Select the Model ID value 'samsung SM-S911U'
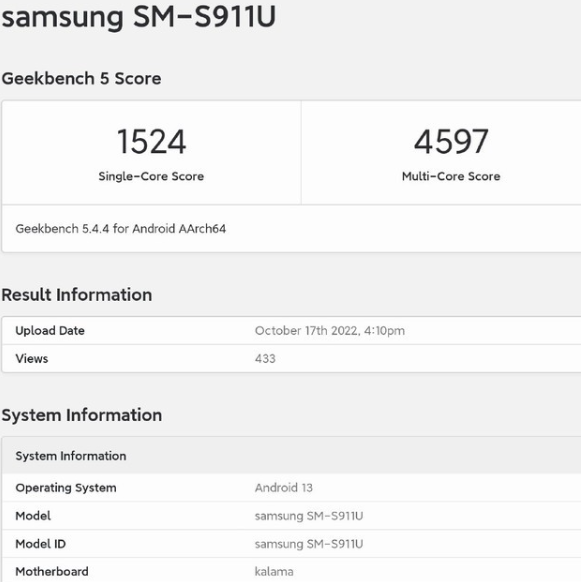The image size is (581, 582). 309,544
